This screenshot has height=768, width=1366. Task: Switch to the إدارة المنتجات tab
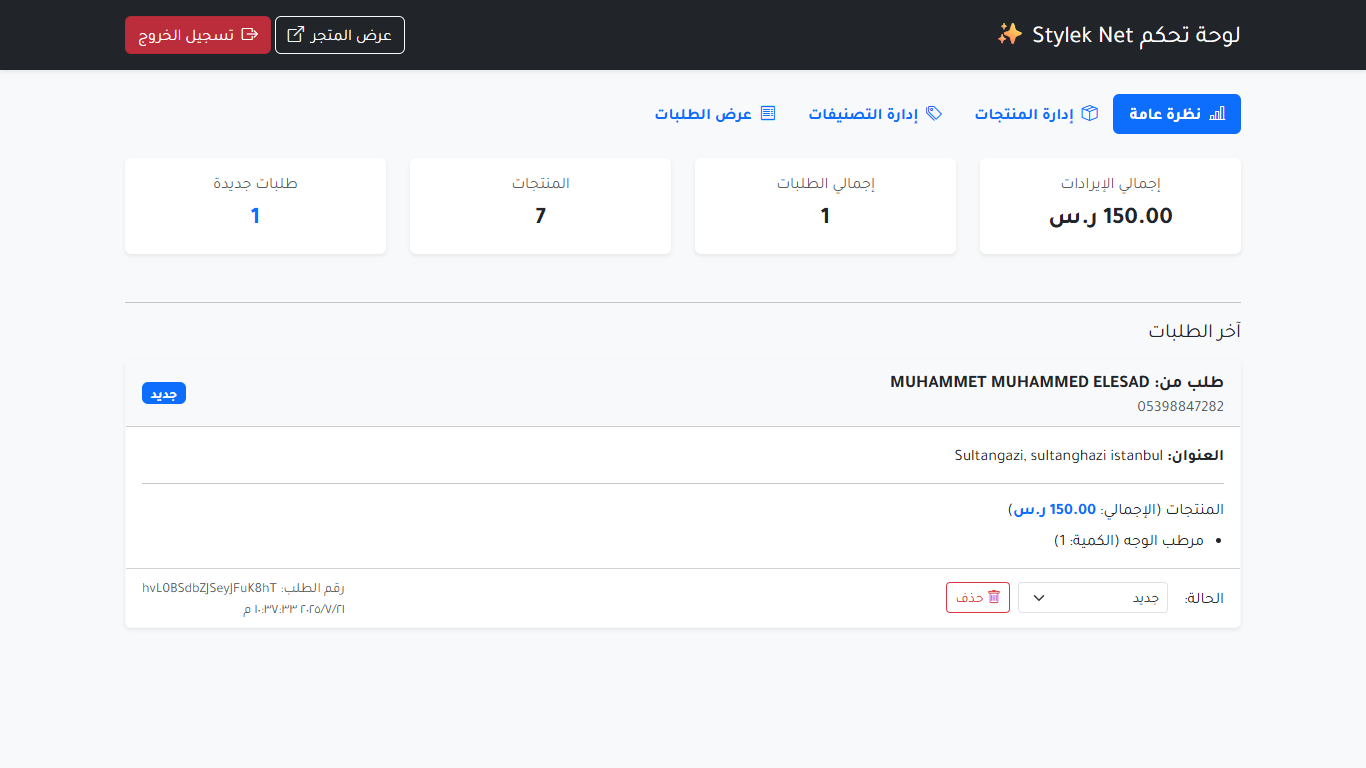coord(1024,114)
